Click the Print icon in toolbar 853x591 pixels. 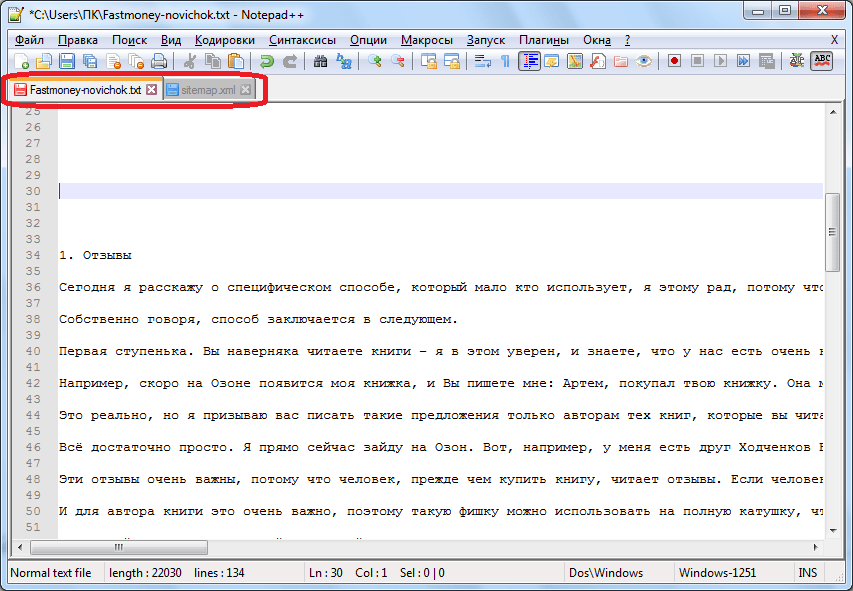tap(159, 61)
